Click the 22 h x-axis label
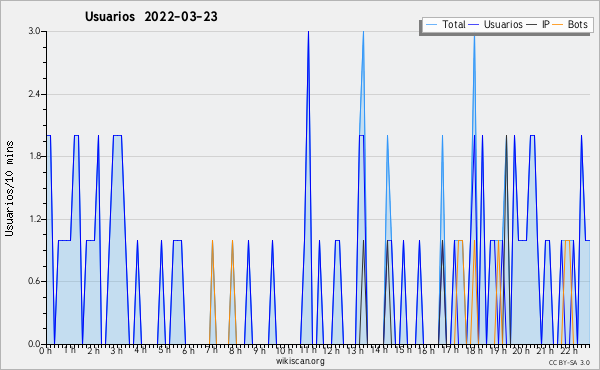Image resolution: width=600 pixels, height=370 pixels. click(569, 351)
